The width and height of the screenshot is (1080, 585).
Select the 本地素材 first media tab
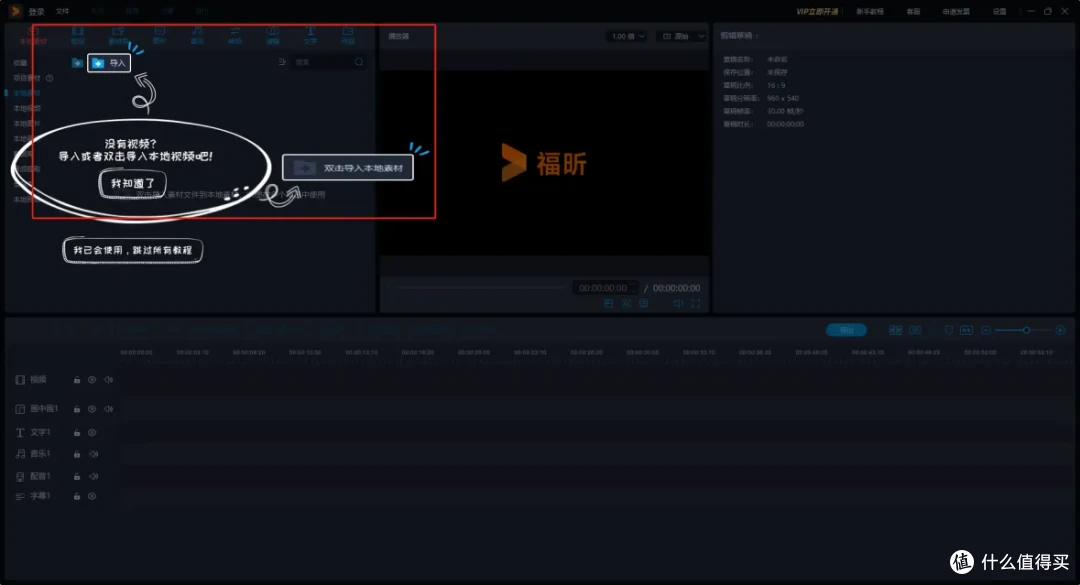coord(33,35)
